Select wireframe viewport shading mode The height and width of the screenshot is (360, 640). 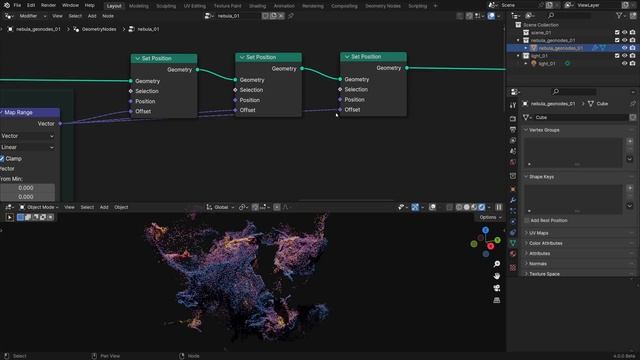(459, 207)
